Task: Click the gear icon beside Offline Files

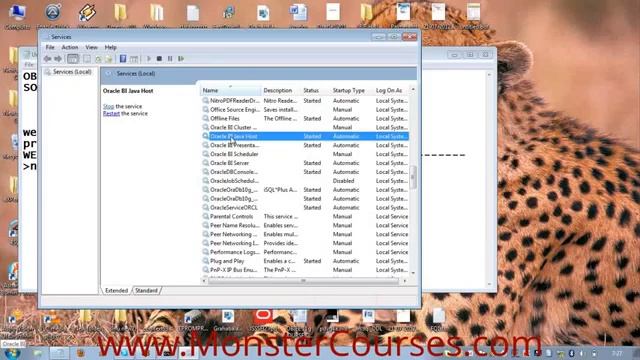Action: tap(206, 118)
